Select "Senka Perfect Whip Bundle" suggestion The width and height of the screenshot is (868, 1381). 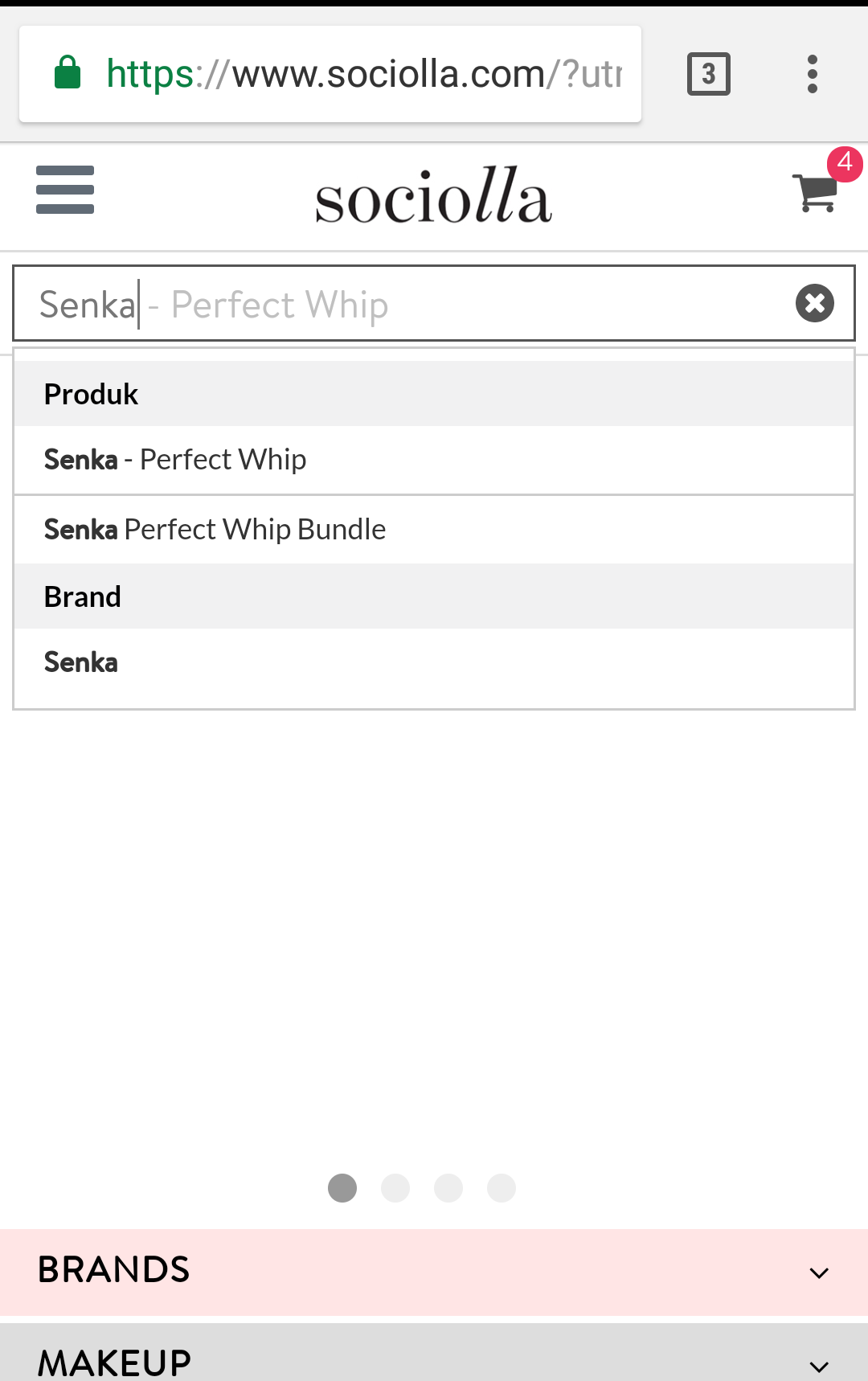click(215, 530)
